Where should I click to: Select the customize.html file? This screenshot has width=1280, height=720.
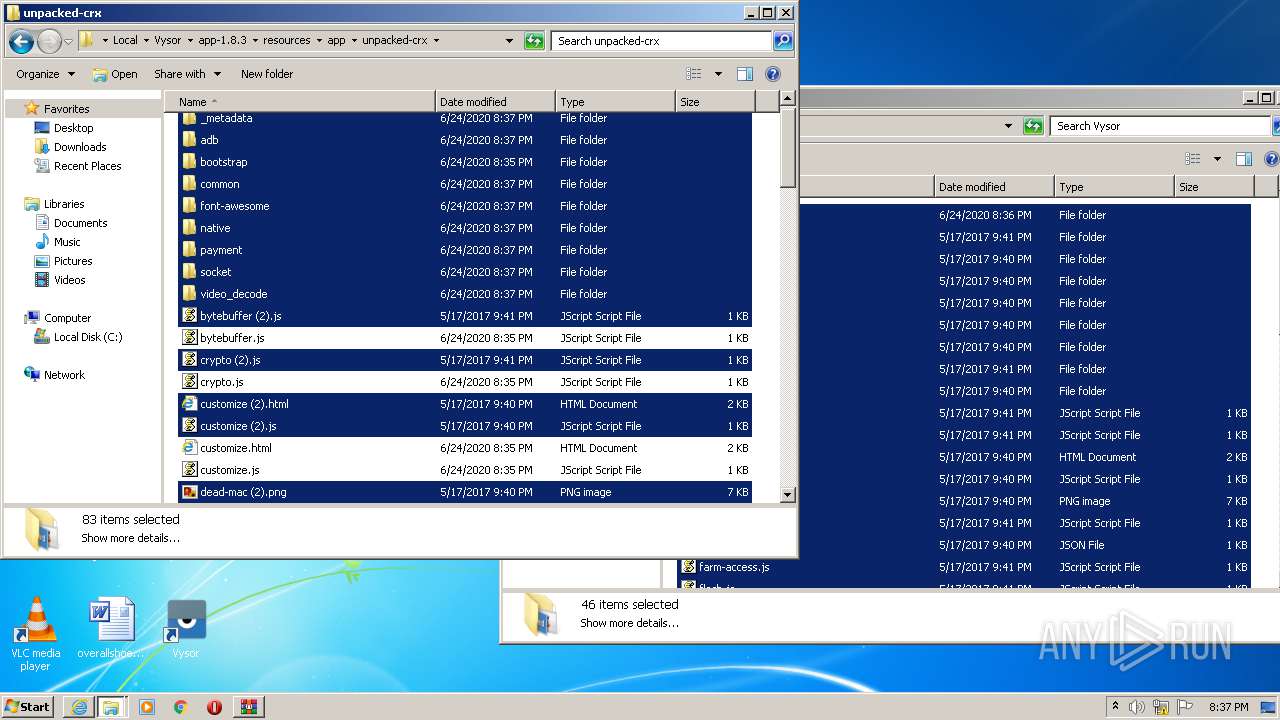pos(465,448)
